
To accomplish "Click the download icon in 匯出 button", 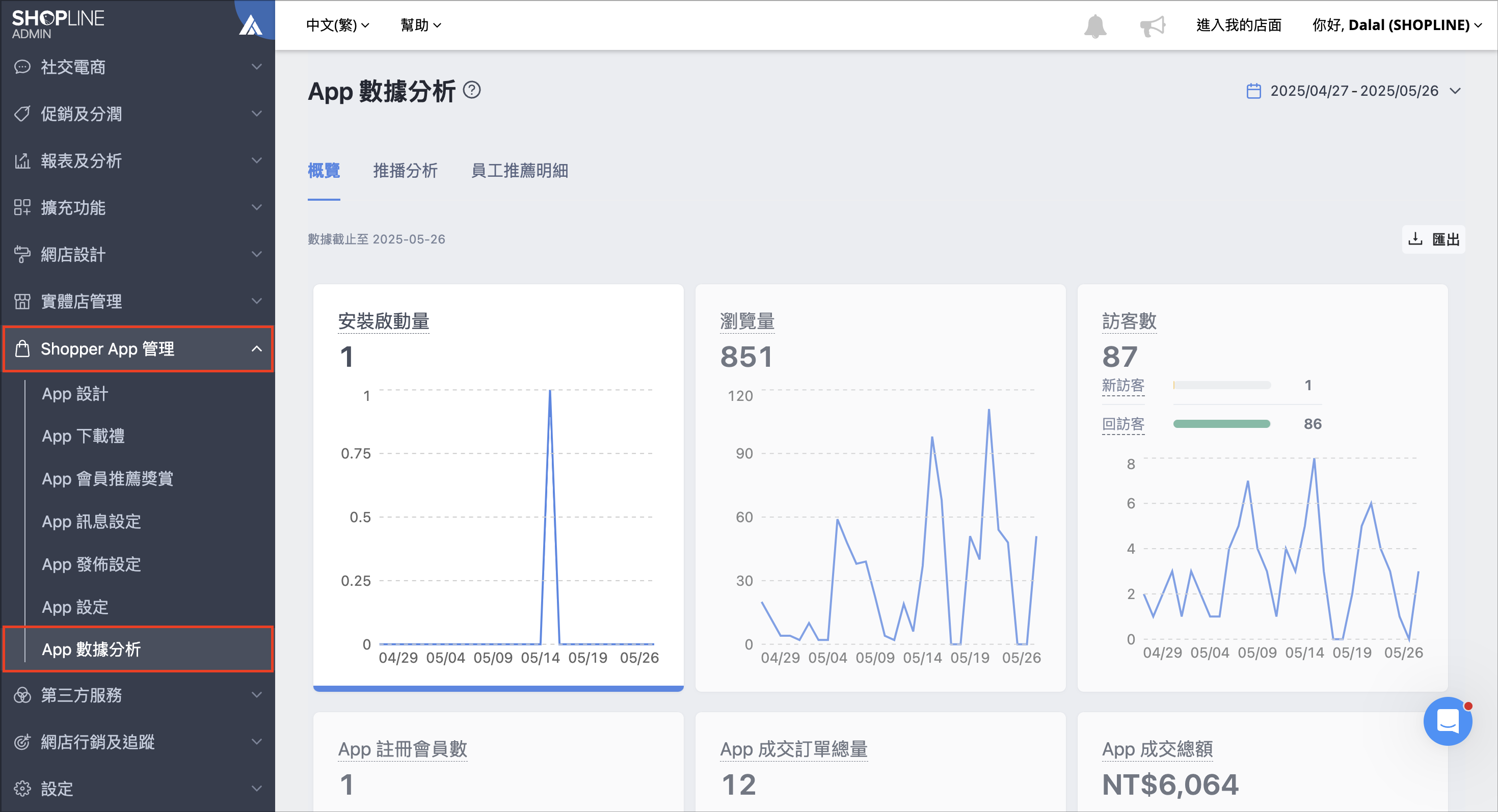I will [1415, 239].
